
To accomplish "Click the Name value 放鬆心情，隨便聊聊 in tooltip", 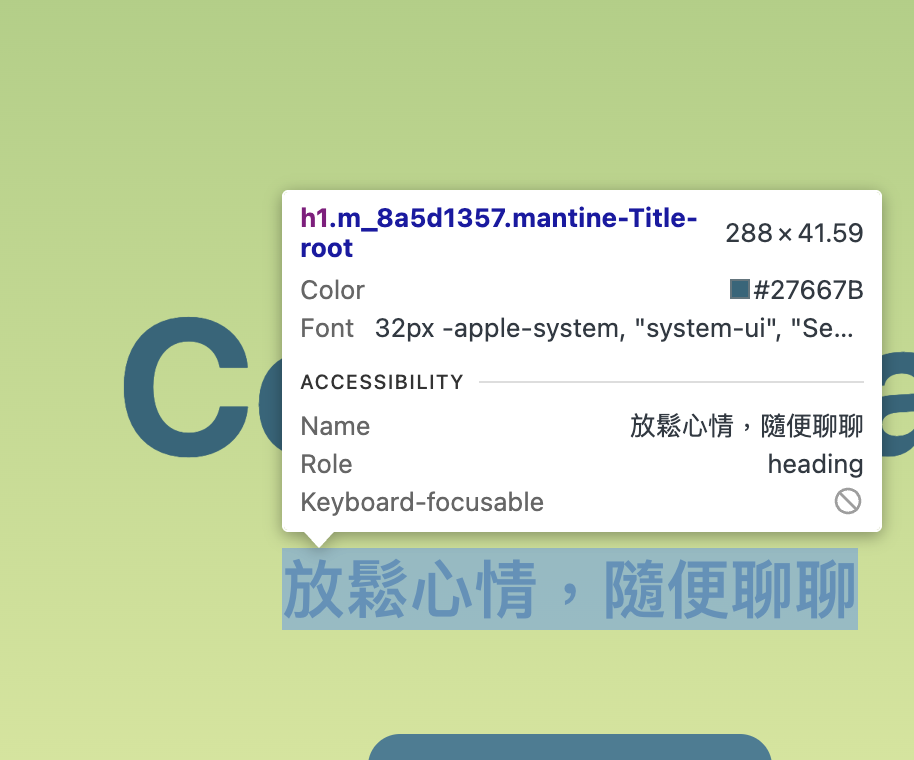I will point(746,425).
